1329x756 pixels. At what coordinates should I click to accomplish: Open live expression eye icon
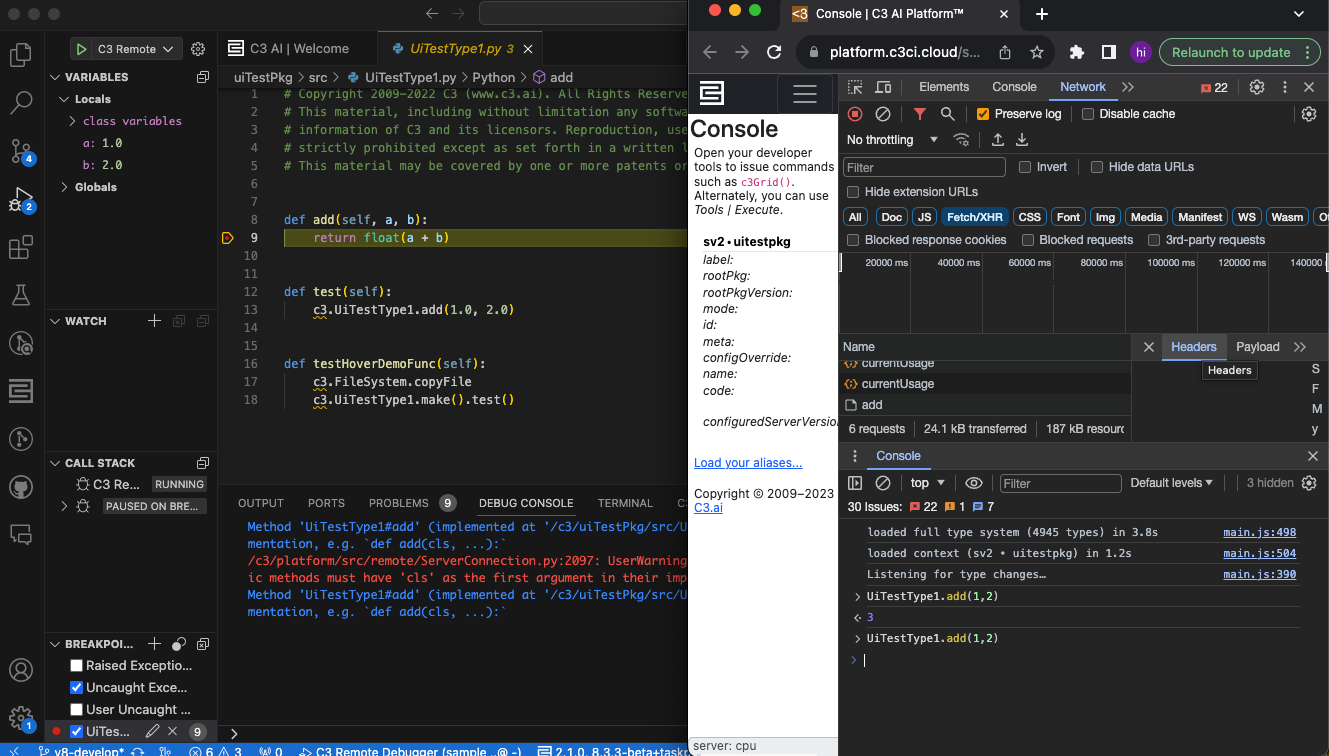point(973,483)
